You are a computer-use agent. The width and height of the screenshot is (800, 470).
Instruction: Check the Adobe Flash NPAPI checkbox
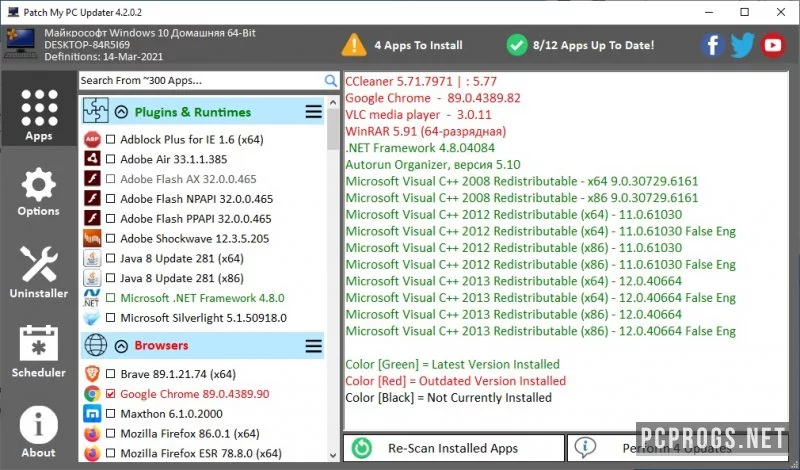click(110, 199)
